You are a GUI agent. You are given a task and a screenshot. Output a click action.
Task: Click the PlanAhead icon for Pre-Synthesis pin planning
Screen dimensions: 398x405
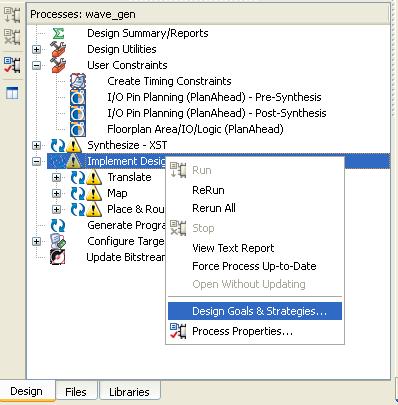click(78, 97)
